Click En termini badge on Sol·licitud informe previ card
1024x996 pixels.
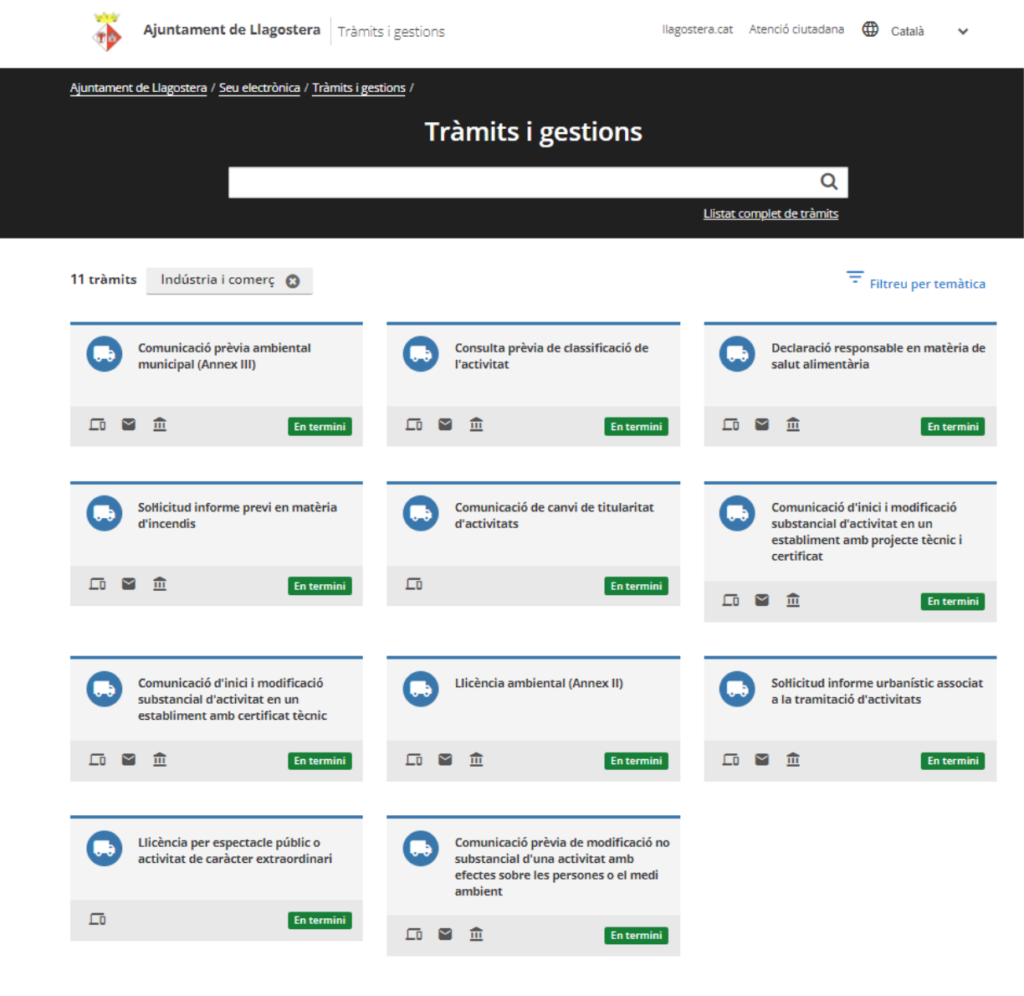(320, 586)
